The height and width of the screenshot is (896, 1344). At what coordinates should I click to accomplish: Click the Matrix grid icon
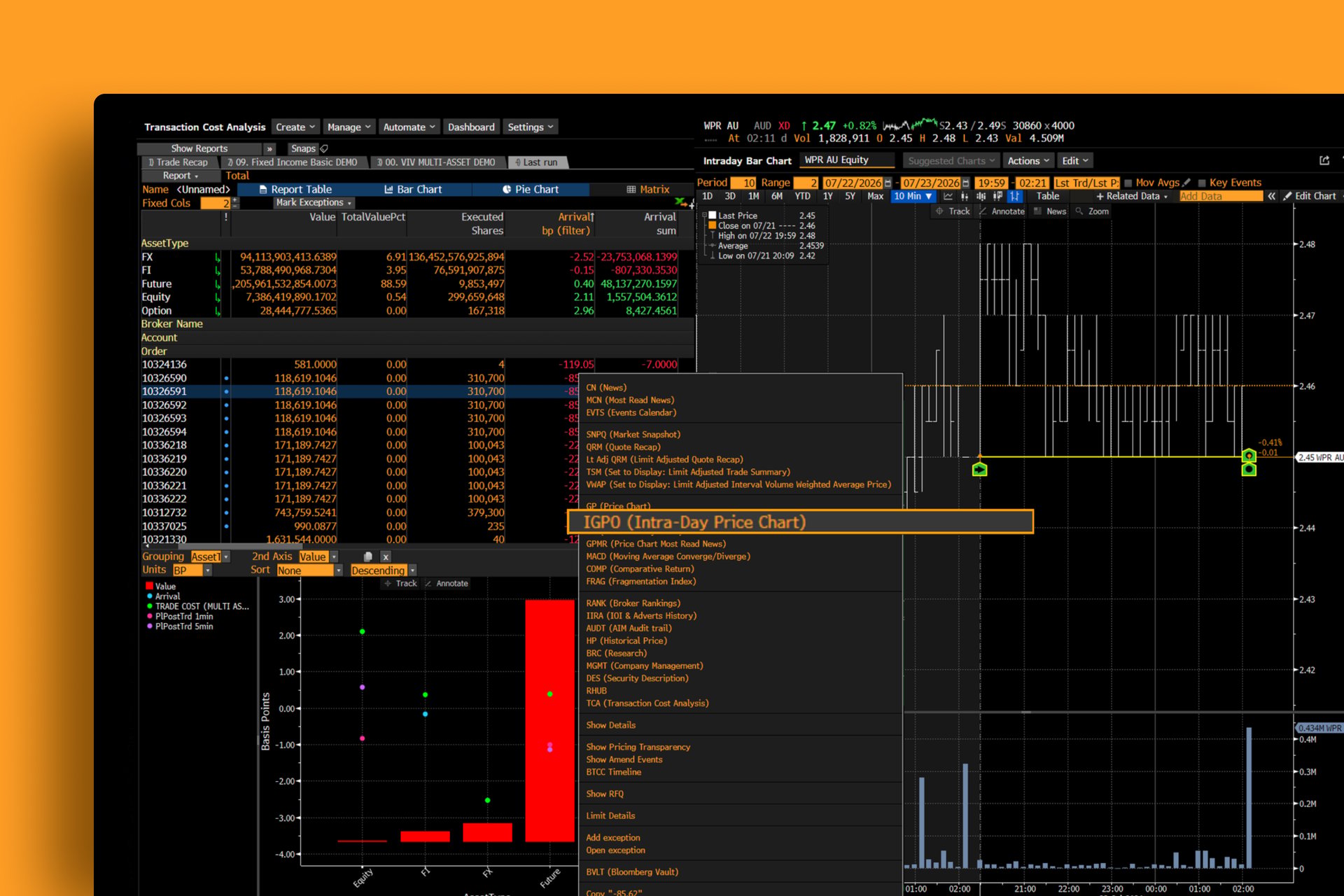point(631,190)
